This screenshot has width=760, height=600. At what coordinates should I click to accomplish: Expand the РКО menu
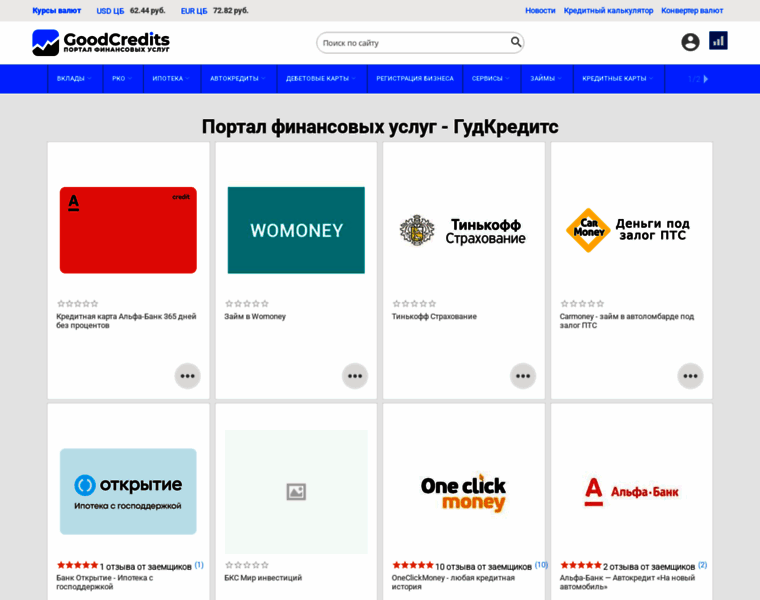coord(123,79)
